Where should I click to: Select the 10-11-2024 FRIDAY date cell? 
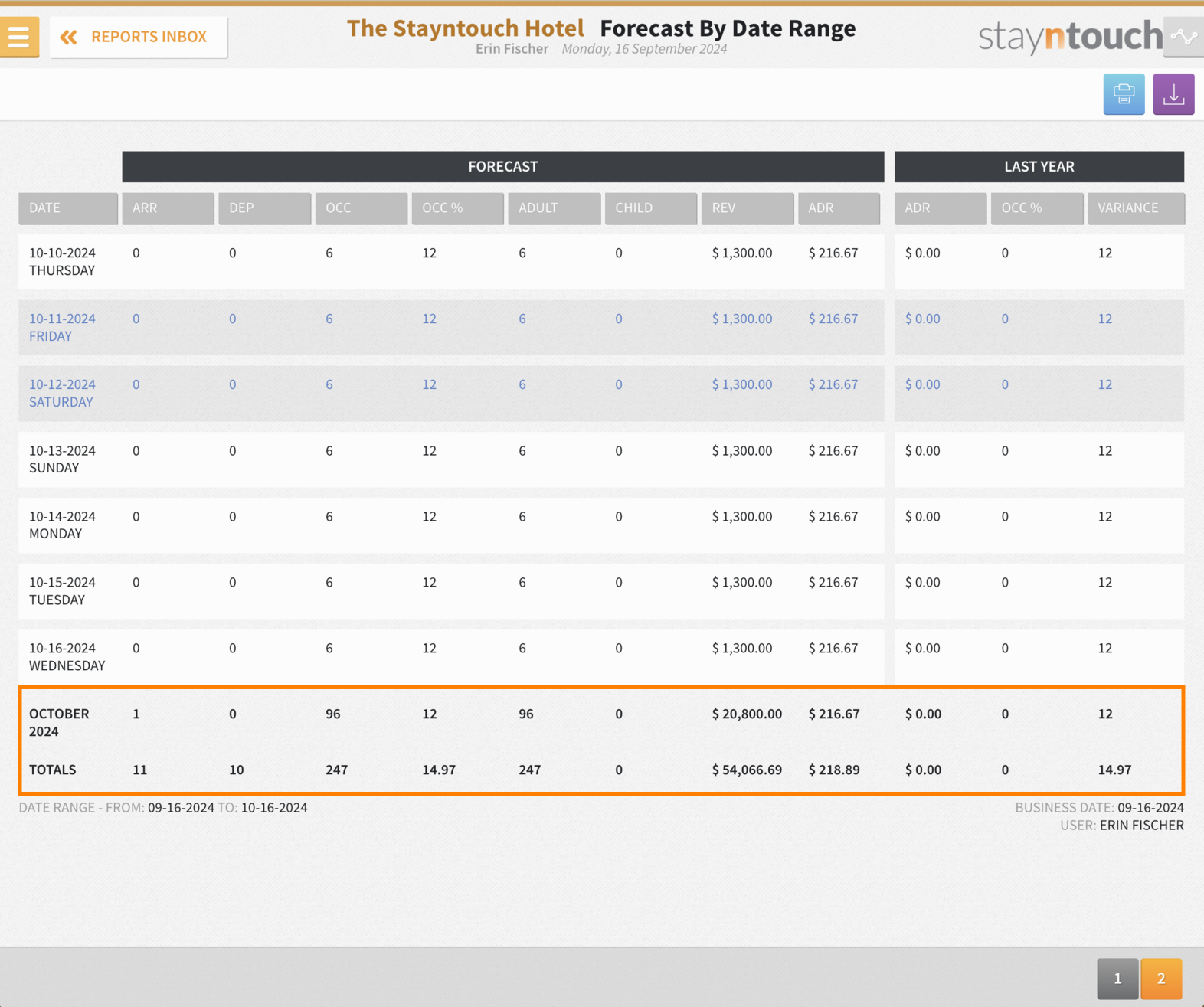62,327
